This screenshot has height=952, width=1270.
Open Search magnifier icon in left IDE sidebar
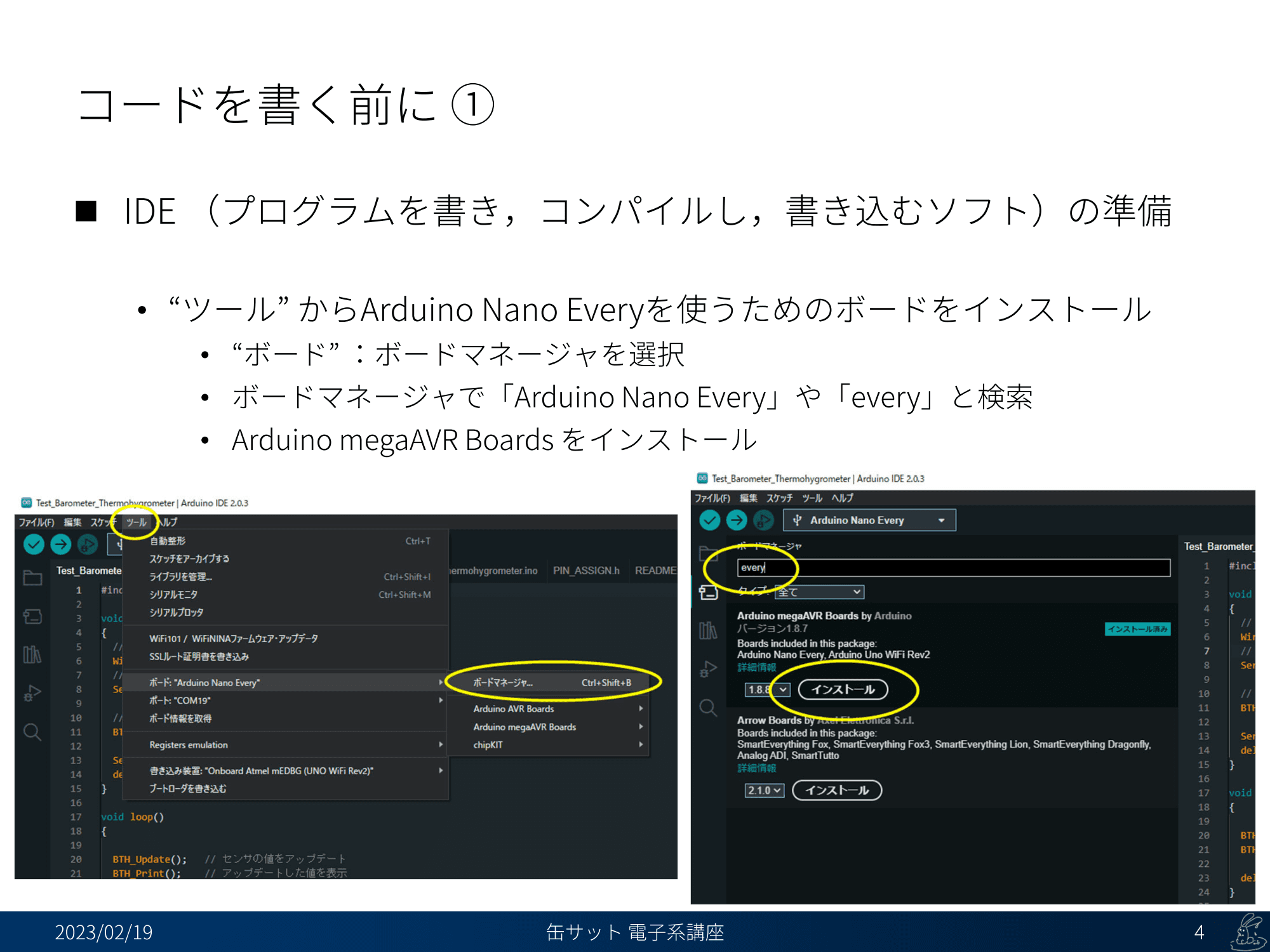(32, 732)
